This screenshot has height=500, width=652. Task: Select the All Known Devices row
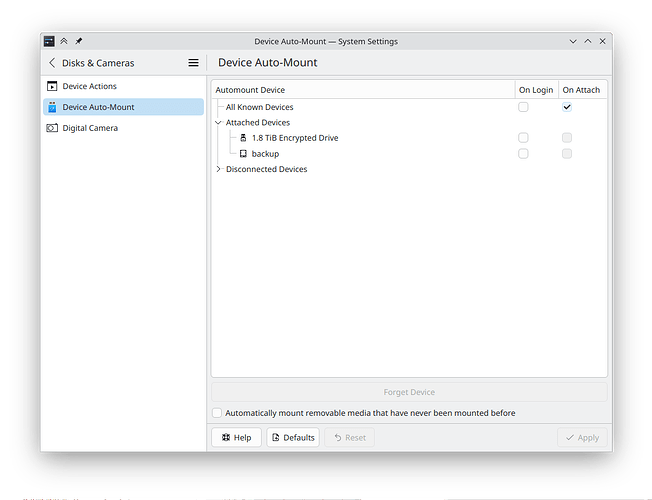(409, 107)
